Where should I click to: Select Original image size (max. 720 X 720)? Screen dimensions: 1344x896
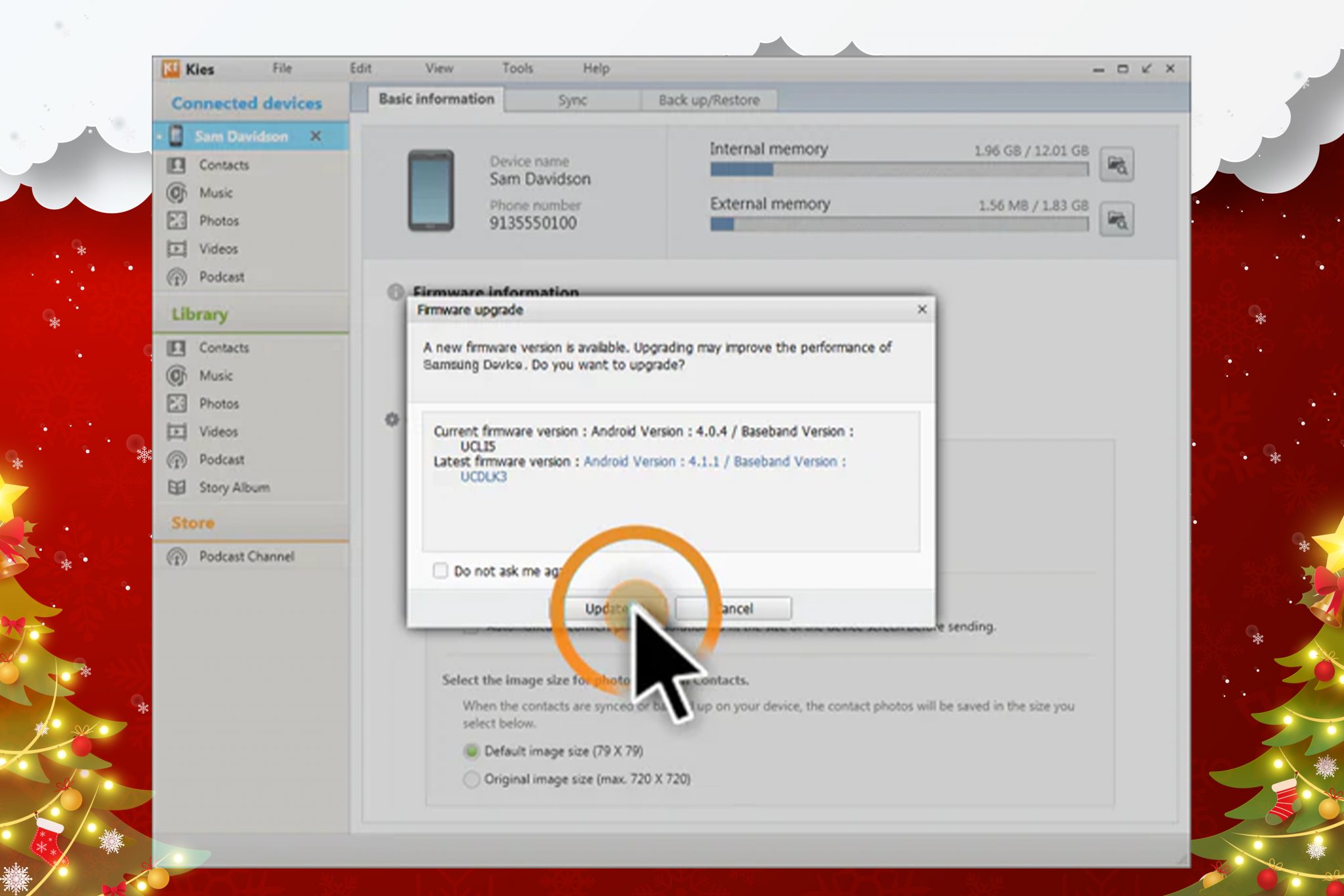[471, 779]
